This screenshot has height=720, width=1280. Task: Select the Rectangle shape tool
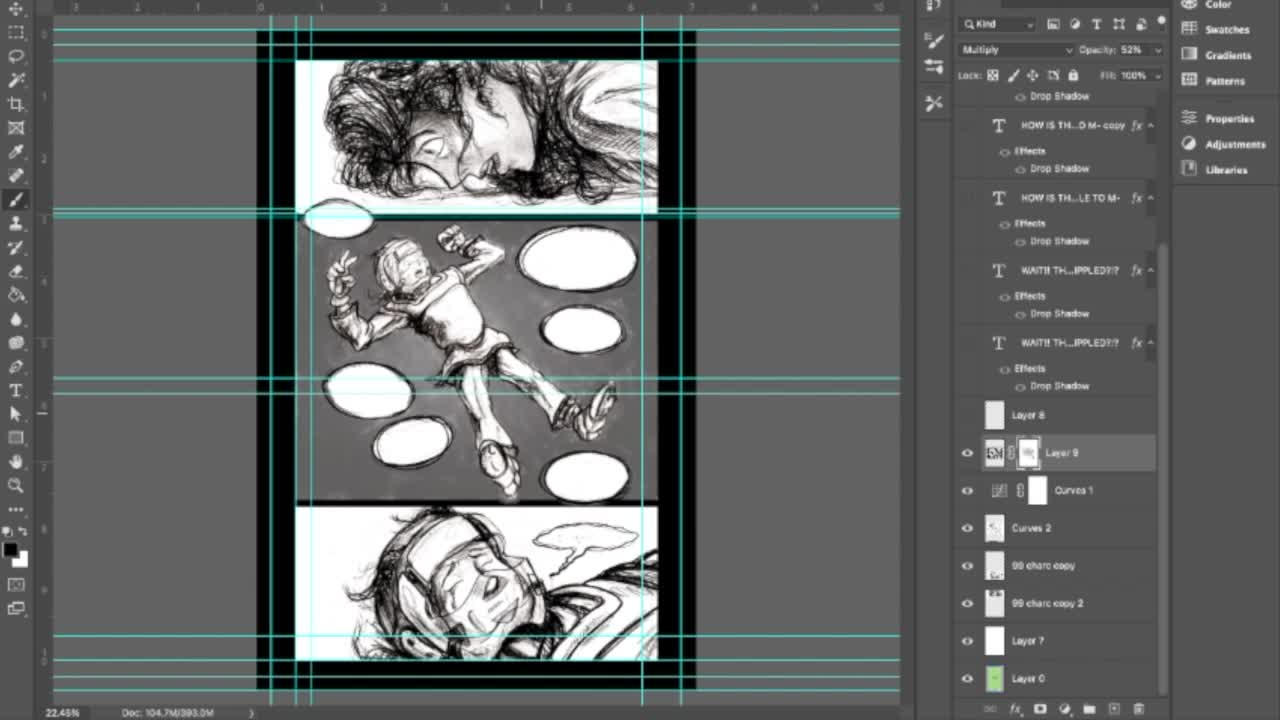tap(16, 438)
